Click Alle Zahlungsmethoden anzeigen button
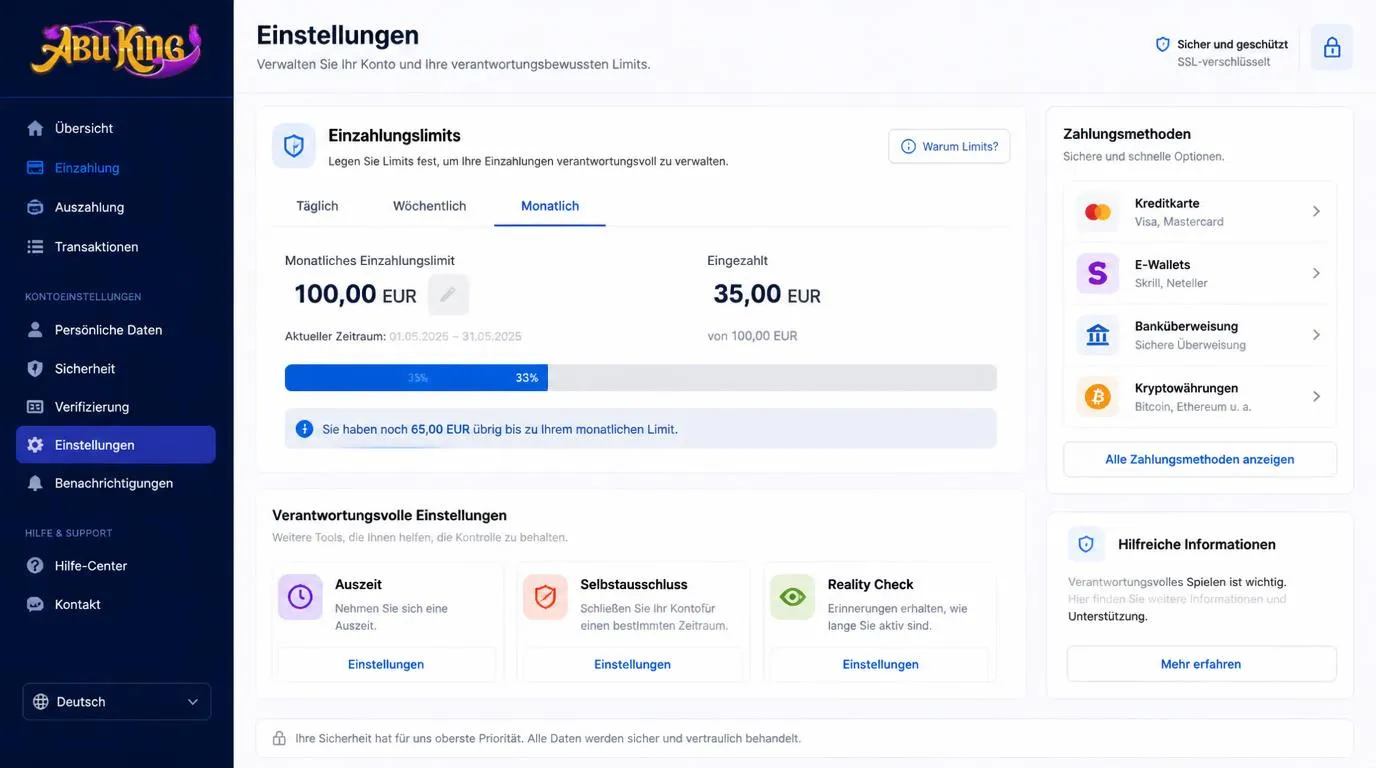The width and height of the screenshot is (1376, 768). pos(1200,459)
